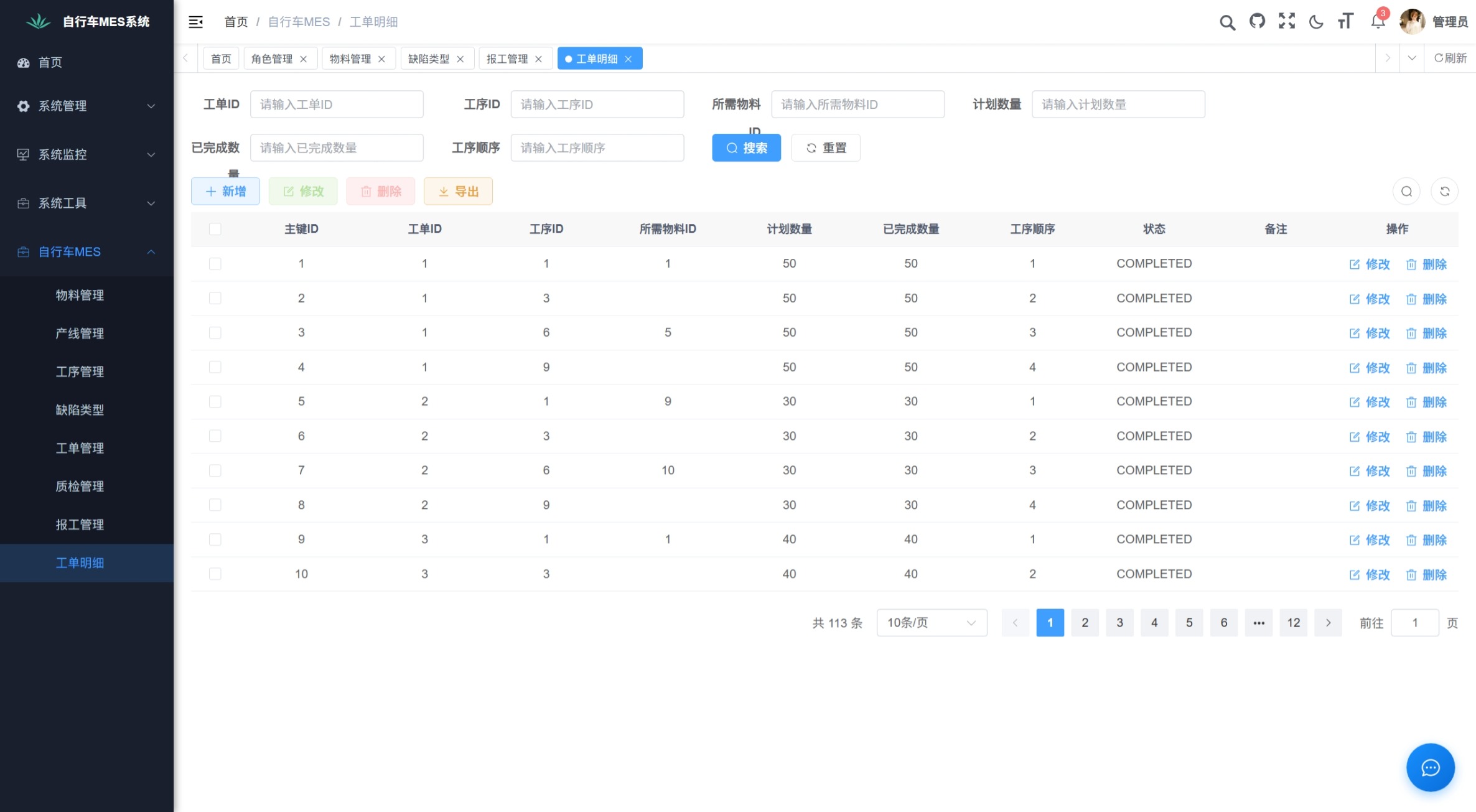Open 工单管理 in the sidebar

[x=80, y=448]
